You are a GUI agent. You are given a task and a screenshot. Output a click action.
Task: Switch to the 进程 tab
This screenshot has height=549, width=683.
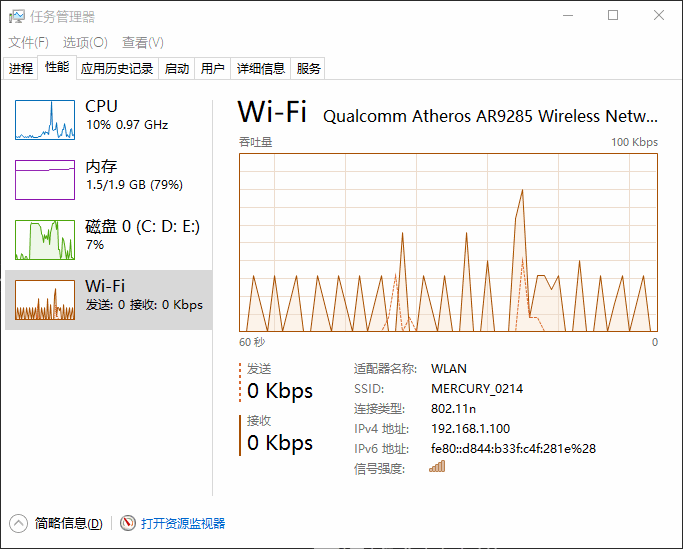click(21, 68)
